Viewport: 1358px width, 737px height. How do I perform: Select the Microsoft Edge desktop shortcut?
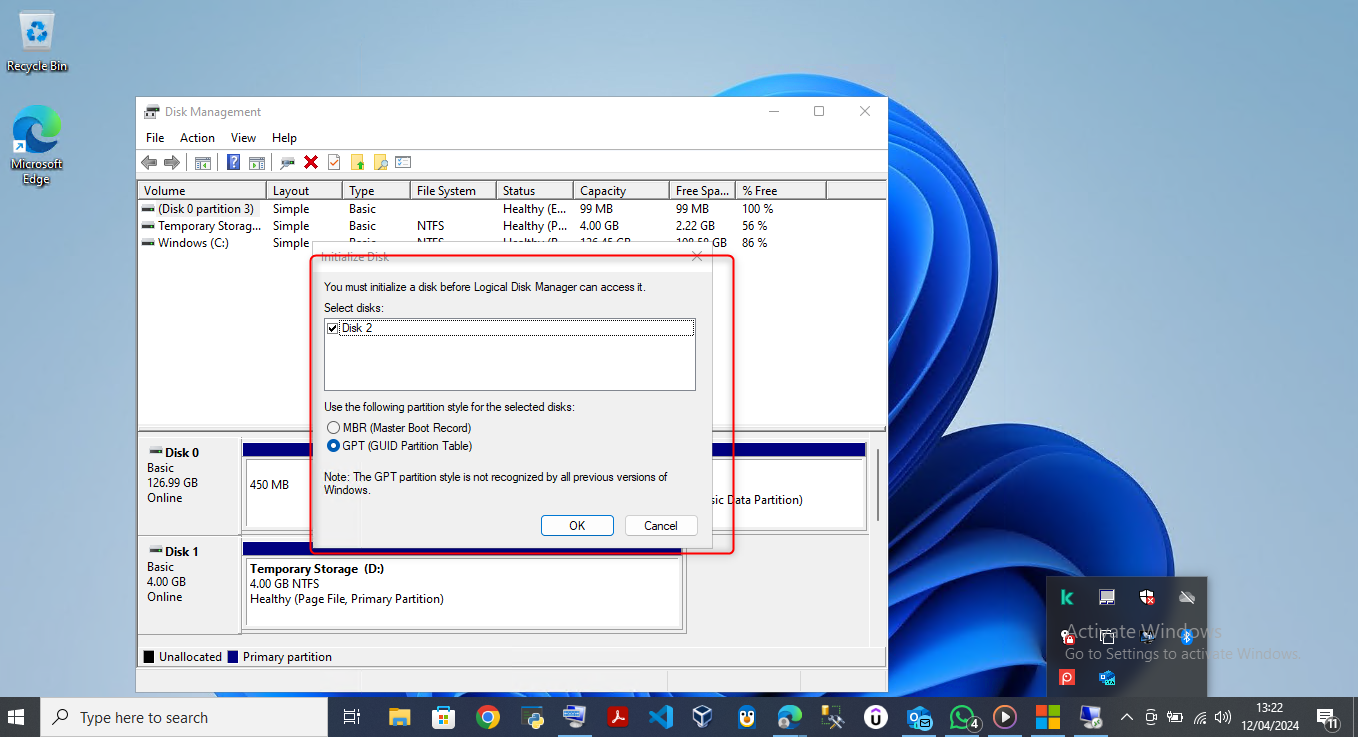37,146
